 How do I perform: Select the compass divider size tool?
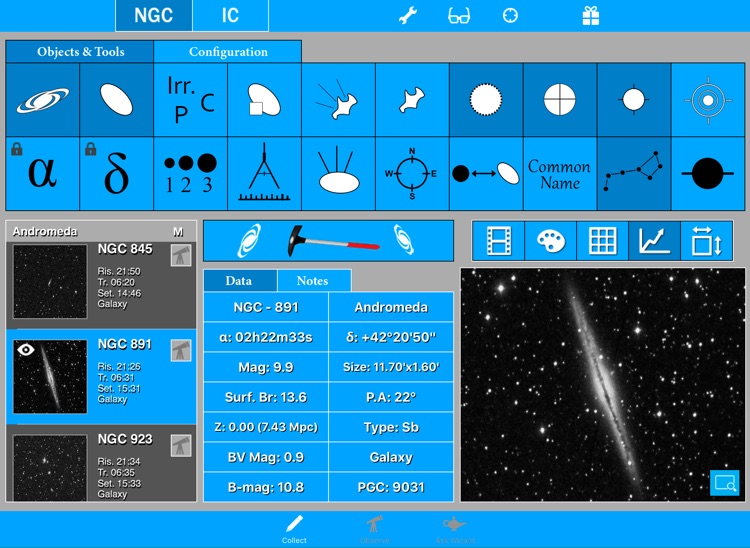[265, 174]
